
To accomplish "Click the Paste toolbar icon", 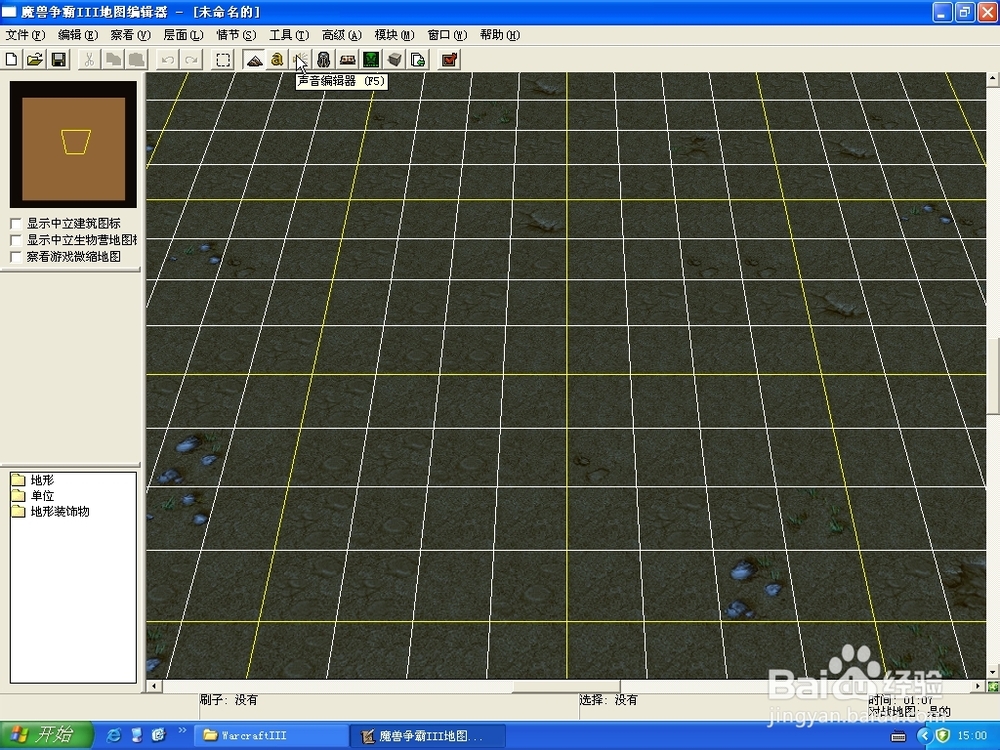I will pyautogui.click(x=136, y=60).
